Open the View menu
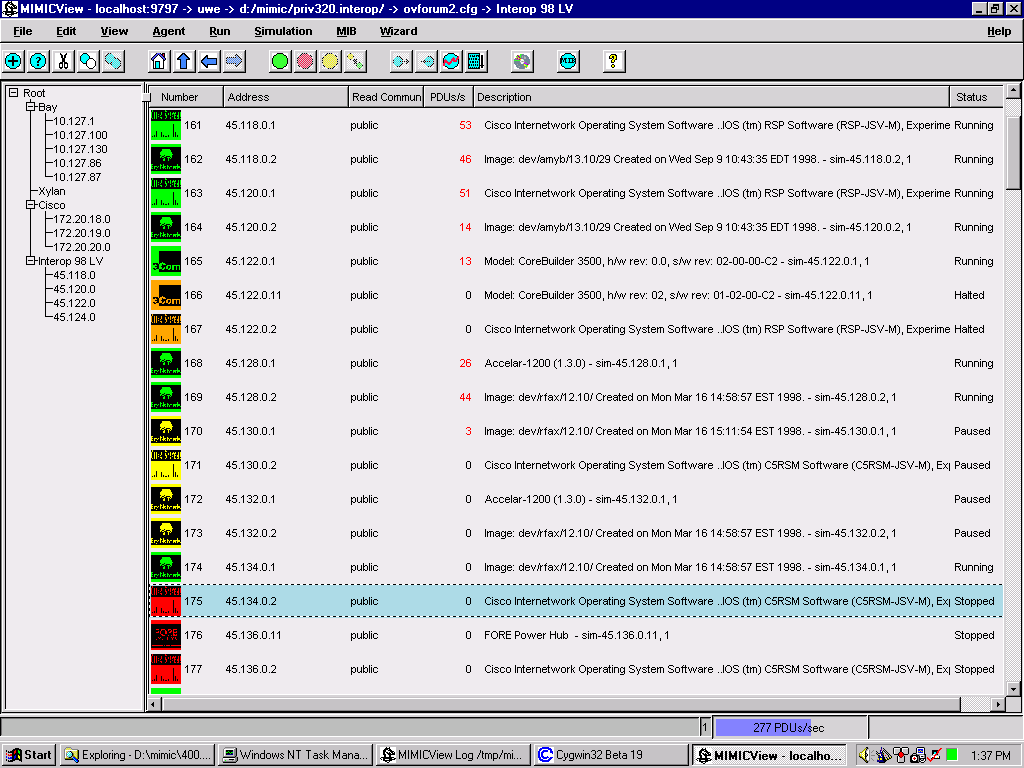1024x768 pixels. pyautogui.click(x=114, y=31)
